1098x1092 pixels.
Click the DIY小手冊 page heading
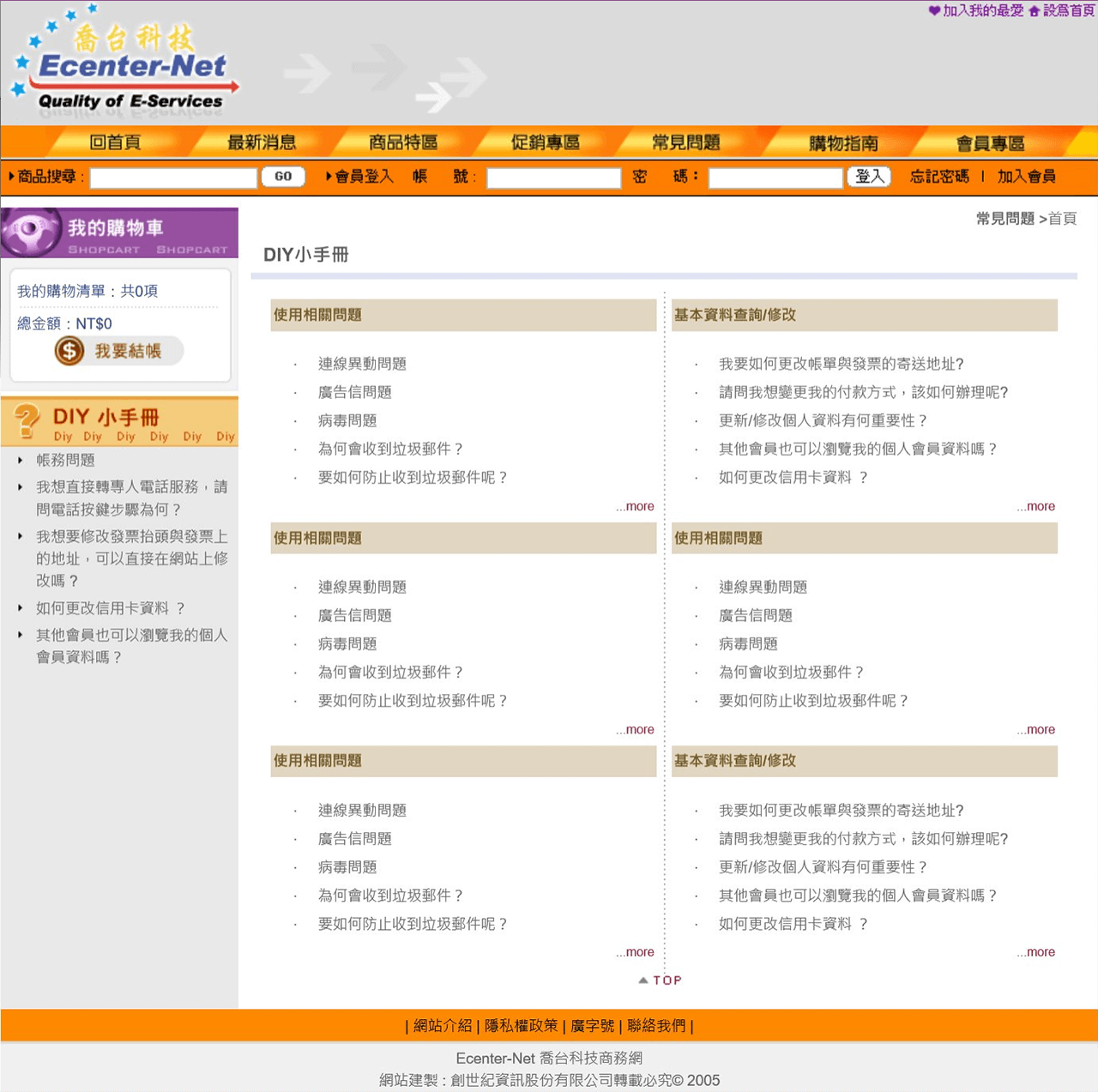[x=305, y=254]
